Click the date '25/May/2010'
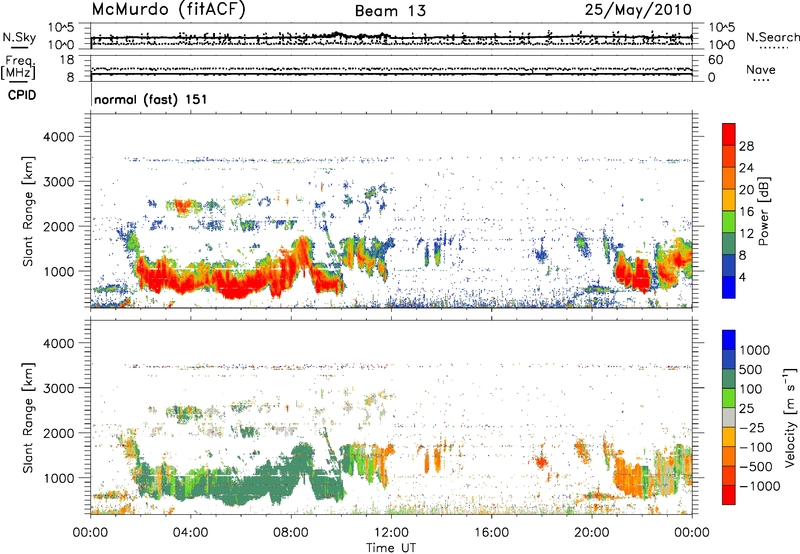The image size is (800, 554). (638, 10)
